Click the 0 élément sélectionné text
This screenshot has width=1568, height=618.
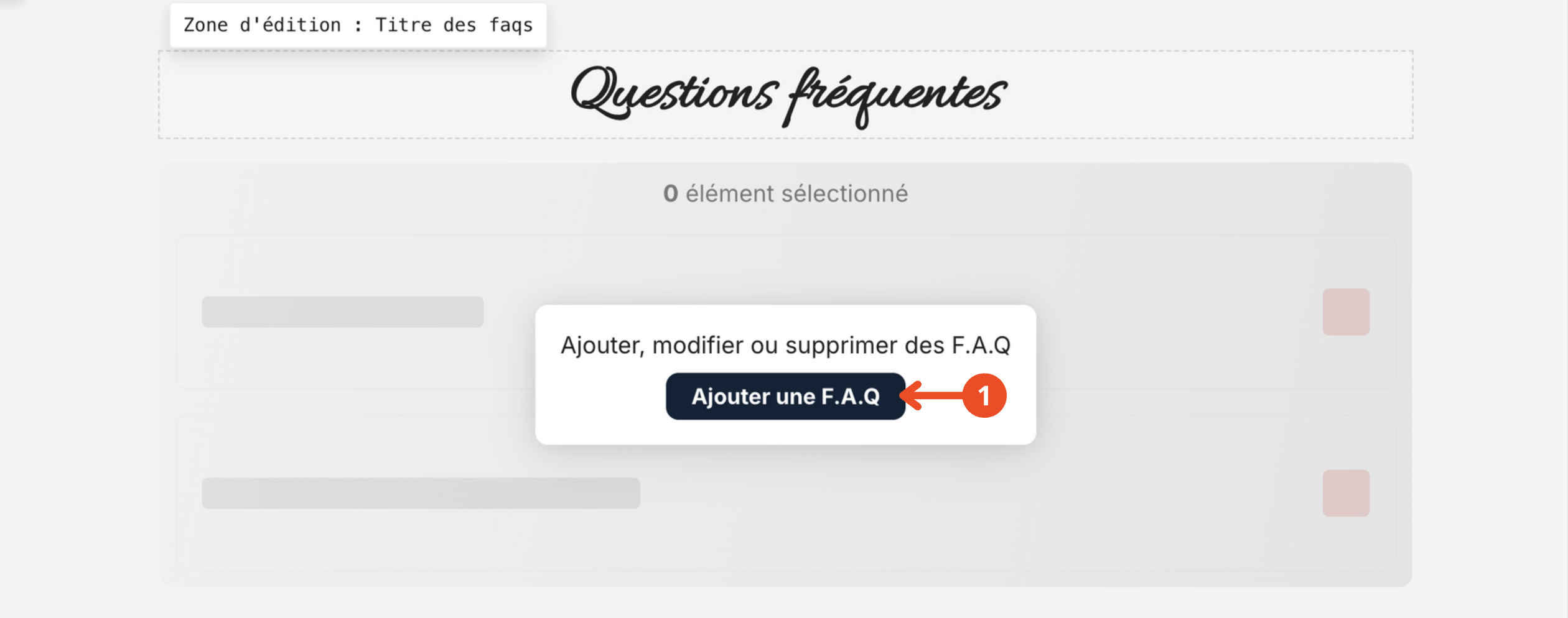point(785,194)
